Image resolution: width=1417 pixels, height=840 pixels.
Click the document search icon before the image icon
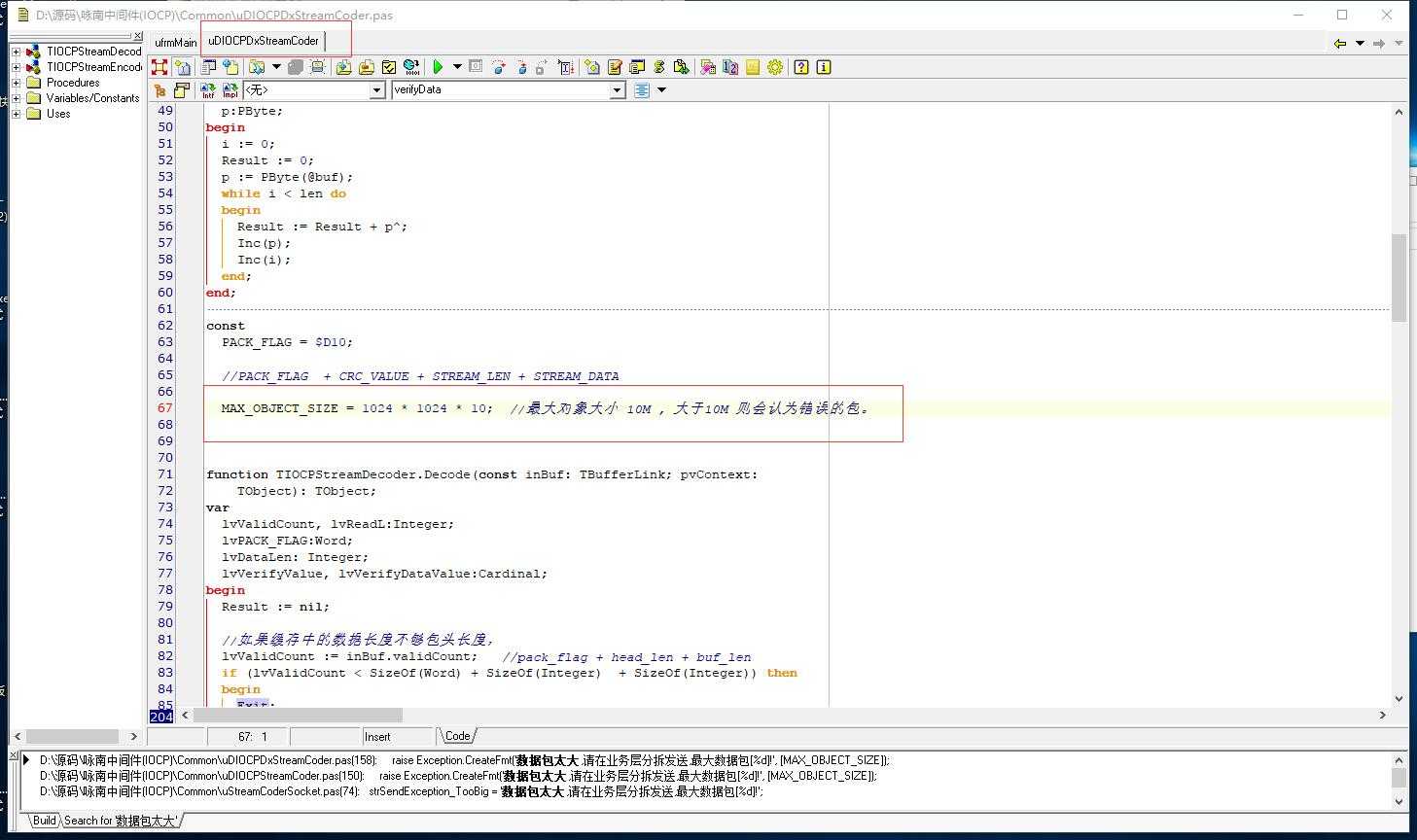pos(682,67)
